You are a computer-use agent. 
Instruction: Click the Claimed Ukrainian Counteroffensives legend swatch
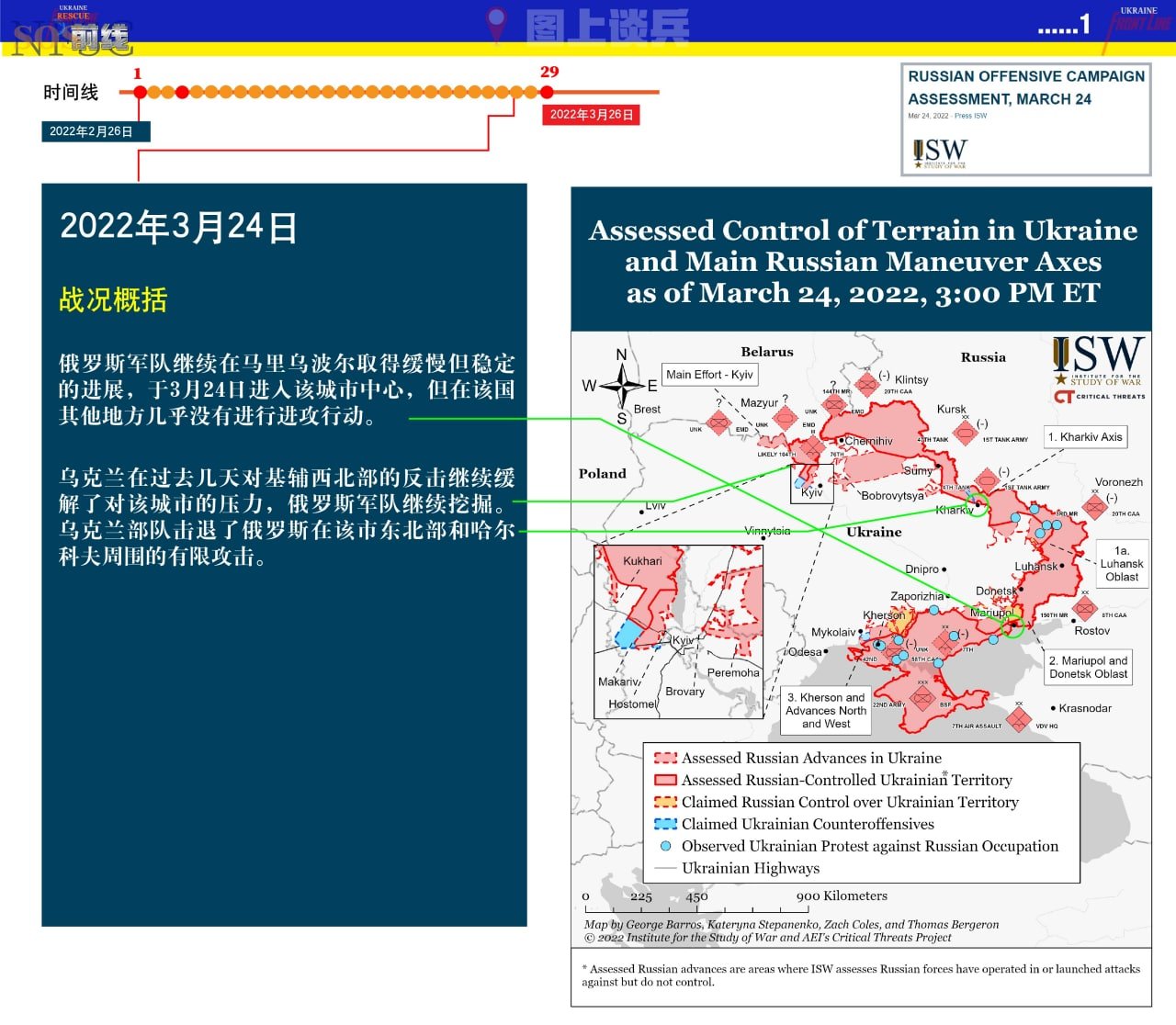tap(665, 825)
